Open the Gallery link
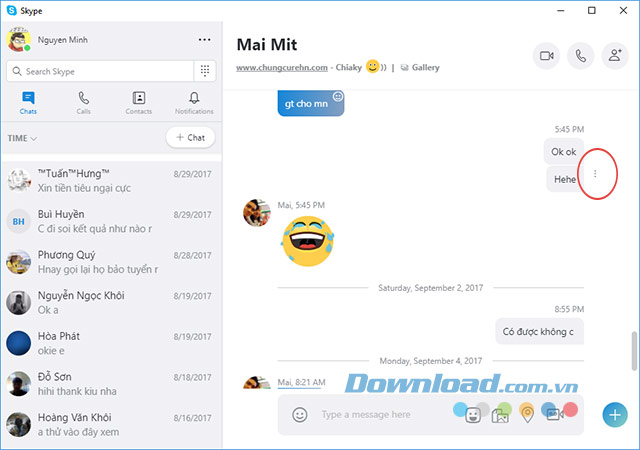This screenshot has height=450, width=640. (425, 67)
